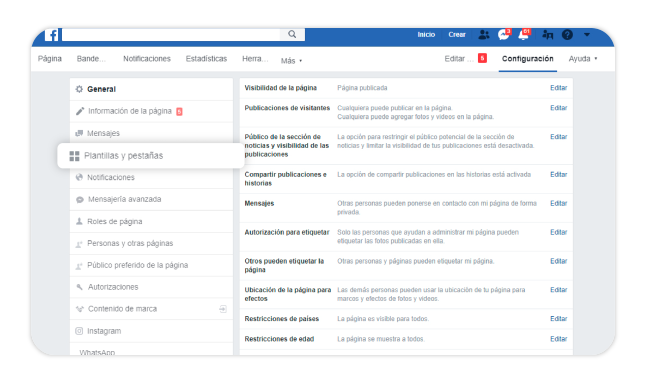Click 'La página se muestra a todos.' text
646x383 pixels.
tap(381, 339)
